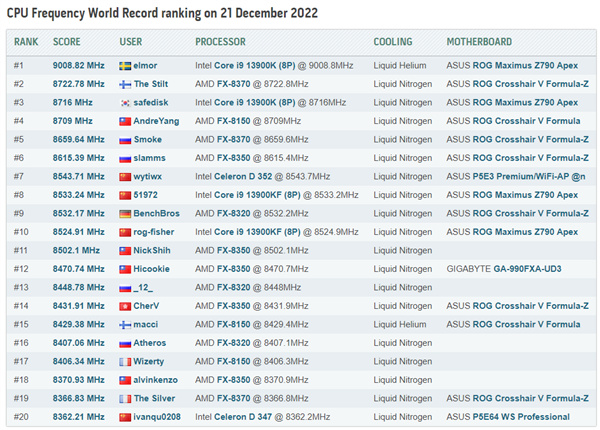Click the 8543.71 MHz score
This screenshot has height=430, width=600.
coord(78,176)
